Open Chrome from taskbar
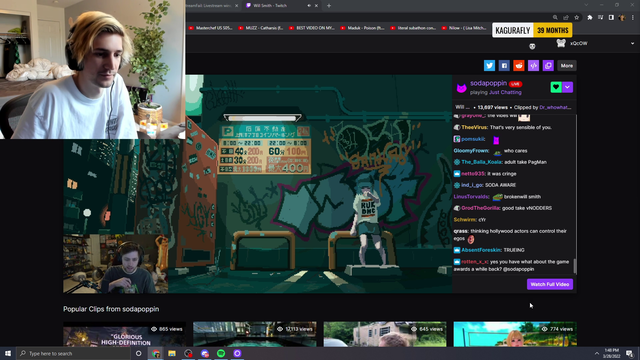640x360 pixels. [156, 353]
